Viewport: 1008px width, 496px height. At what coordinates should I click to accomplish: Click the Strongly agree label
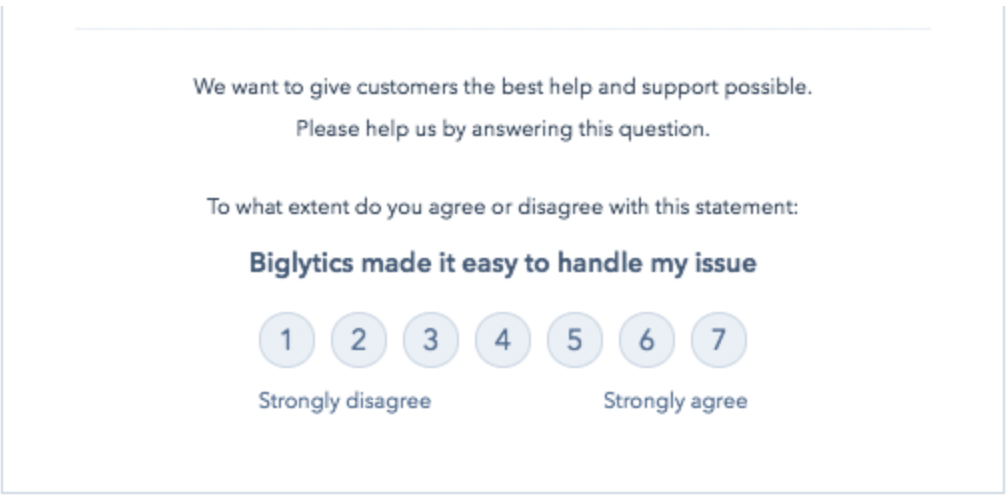click(x=675, y=402)
